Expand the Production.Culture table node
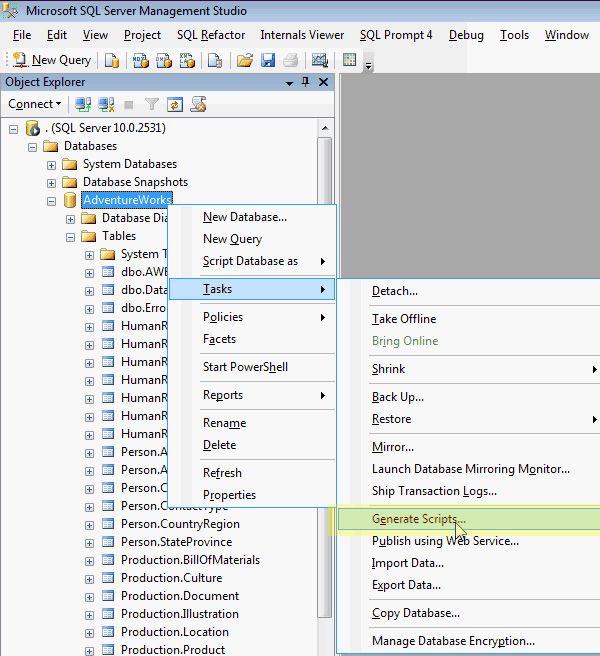The width and height of the screenshot is (600, 656). point(89,579)
